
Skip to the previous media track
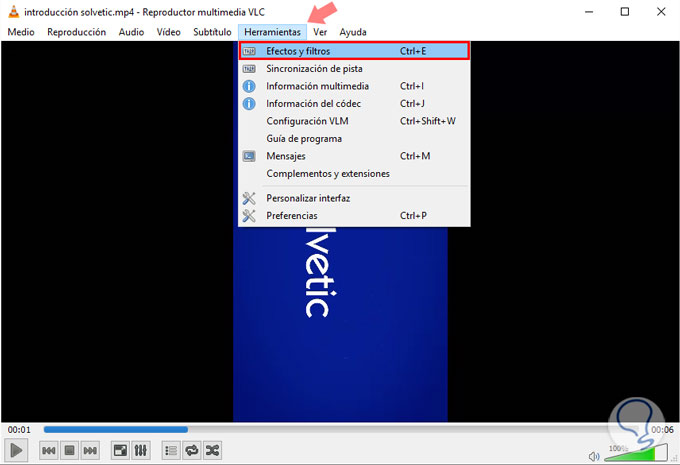[49, 451]
